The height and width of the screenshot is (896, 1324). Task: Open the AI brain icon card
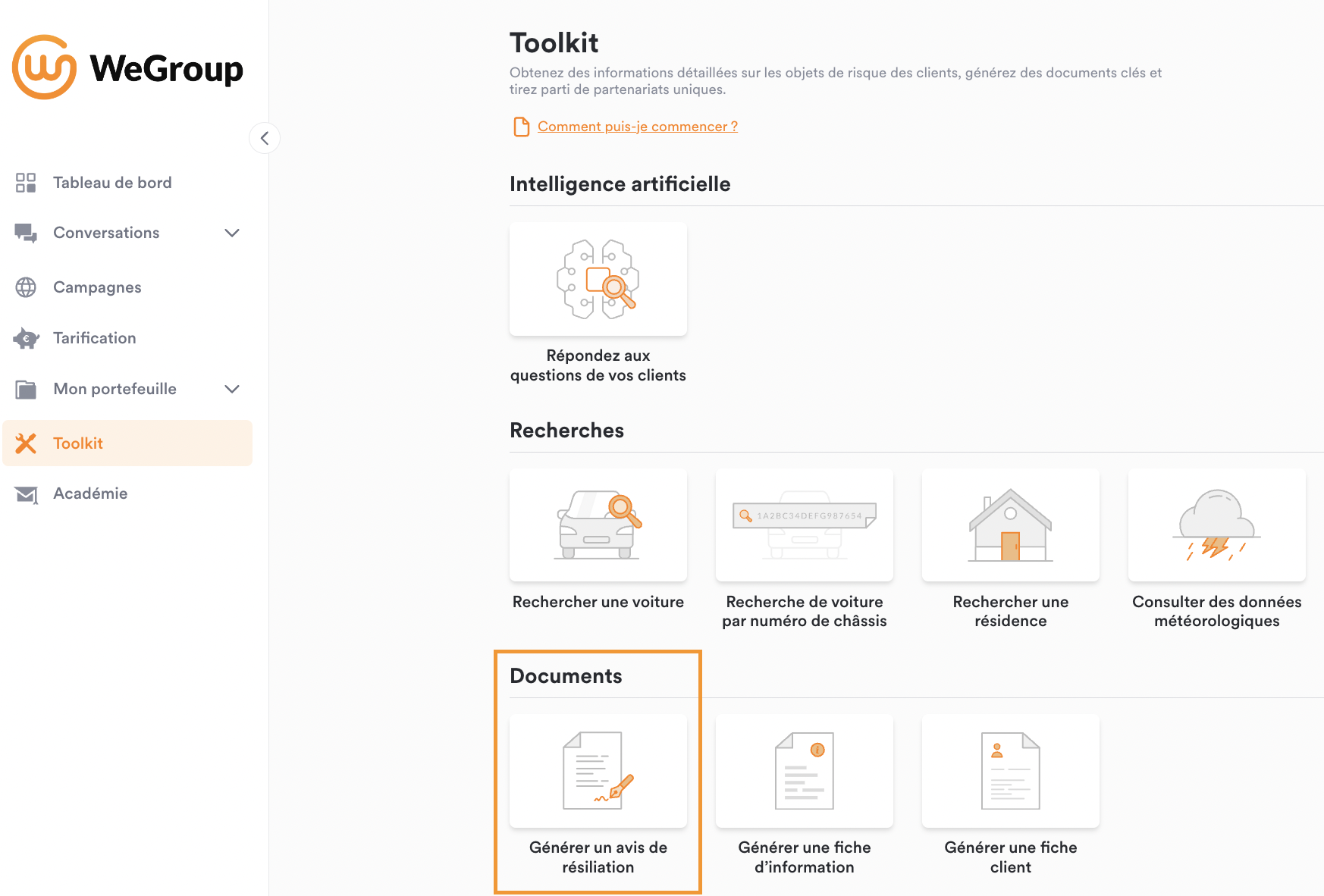tap(598, 279)
